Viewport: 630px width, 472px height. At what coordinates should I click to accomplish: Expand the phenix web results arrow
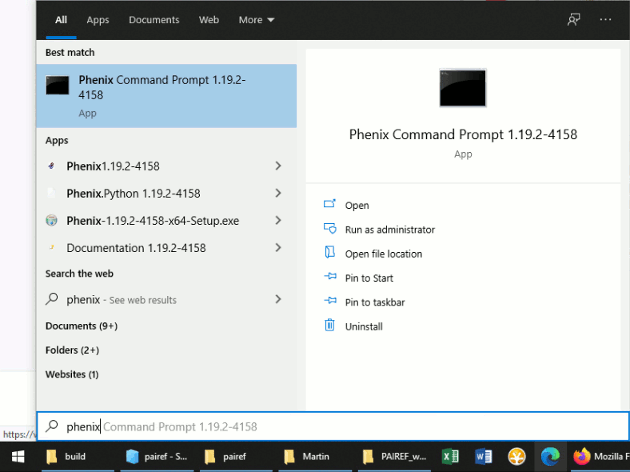coord(278,299)
